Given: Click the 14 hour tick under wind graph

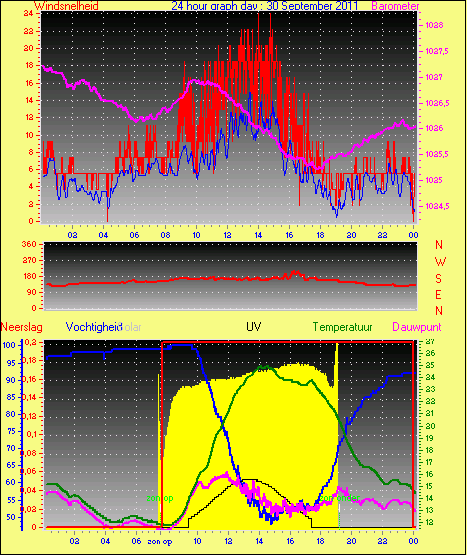Looking at the screenshot, I should [x=258, y=235].
